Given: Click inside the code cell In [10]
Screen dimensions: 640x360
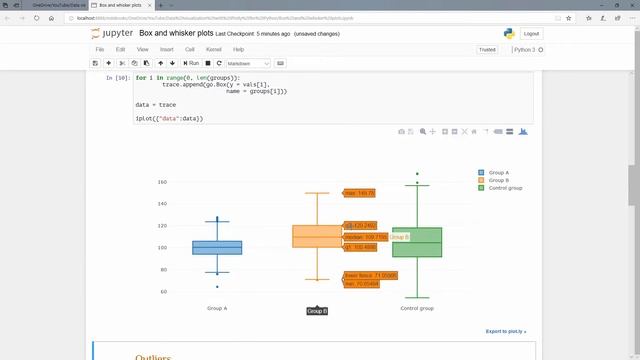Looking at the screenshot, I should click(x=333, y=98).
